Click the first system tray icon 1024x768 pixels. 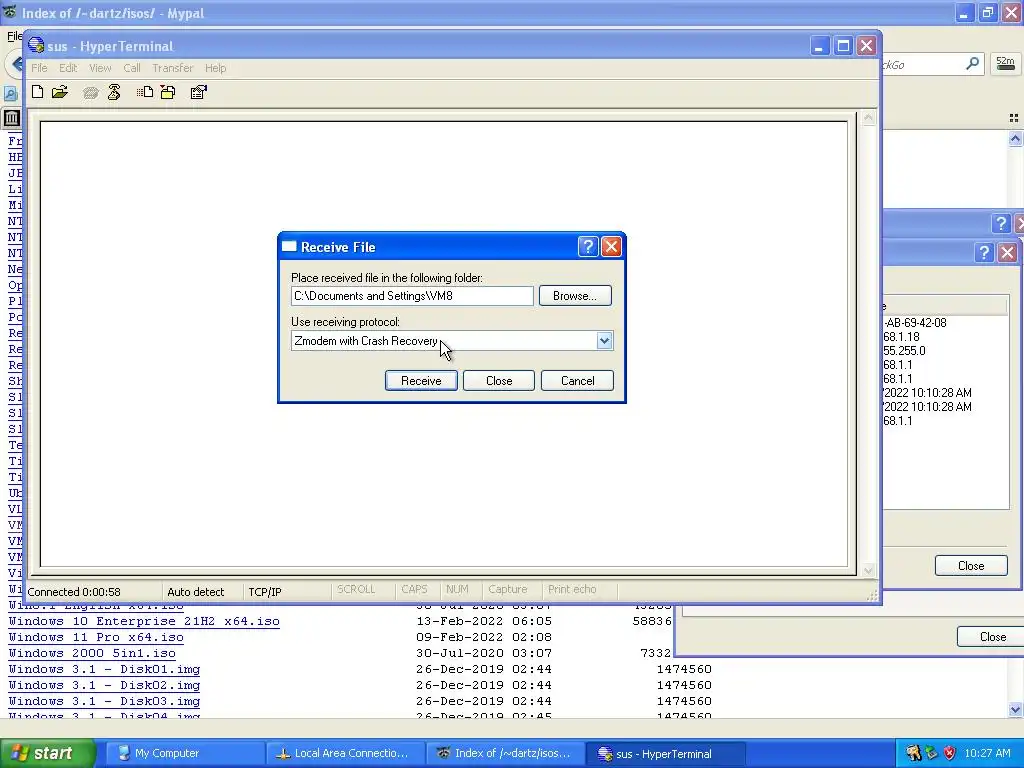[x=913, y=753]
